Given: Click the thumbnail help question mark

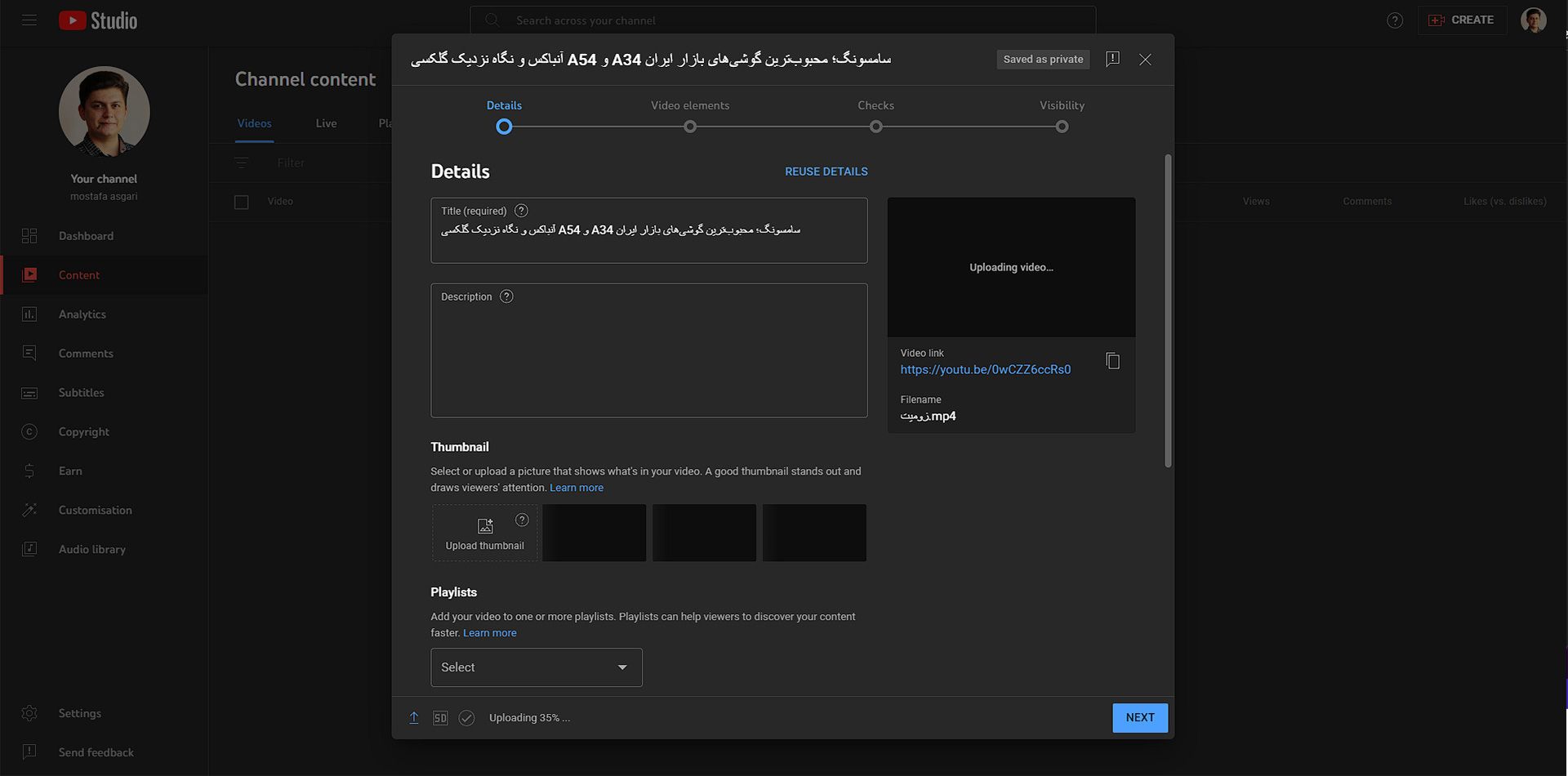Looking at the screenshot, I should 522,520.
